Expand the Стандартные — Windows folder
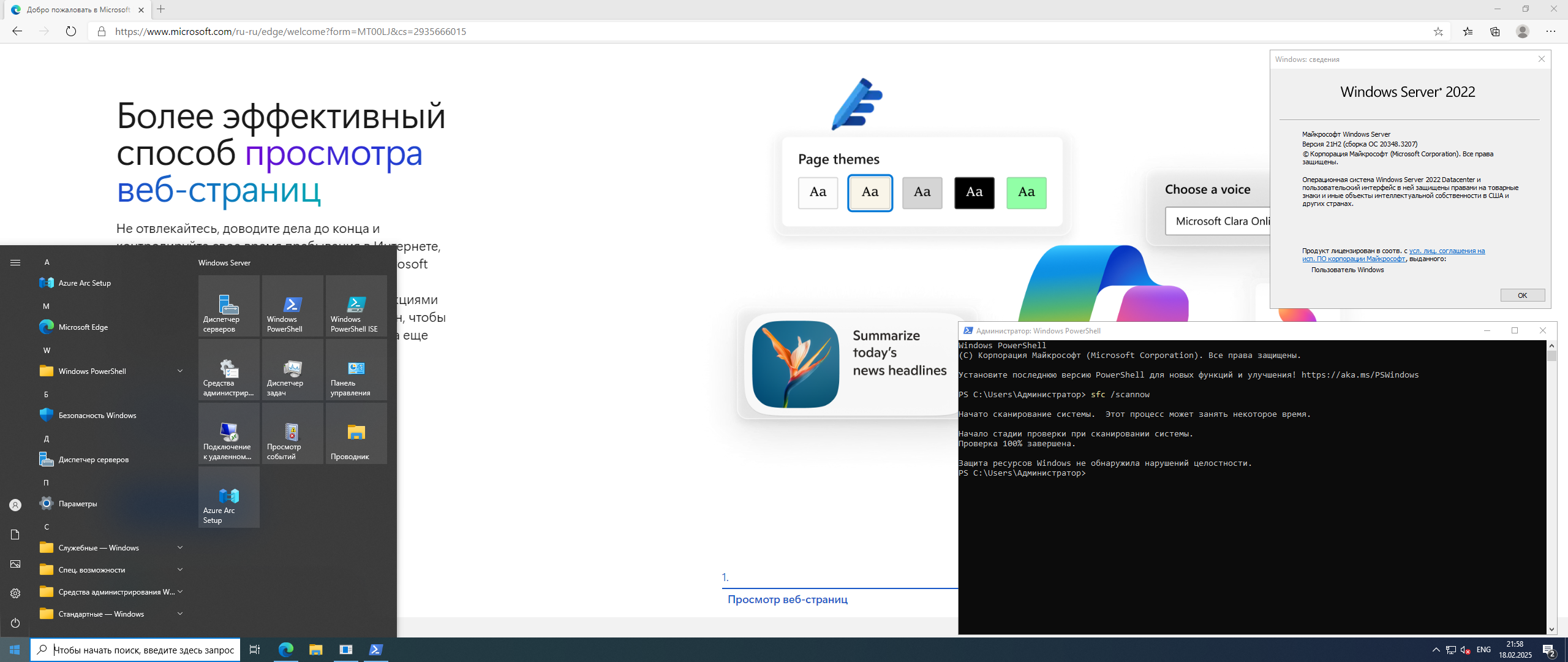 pos(110,614)
